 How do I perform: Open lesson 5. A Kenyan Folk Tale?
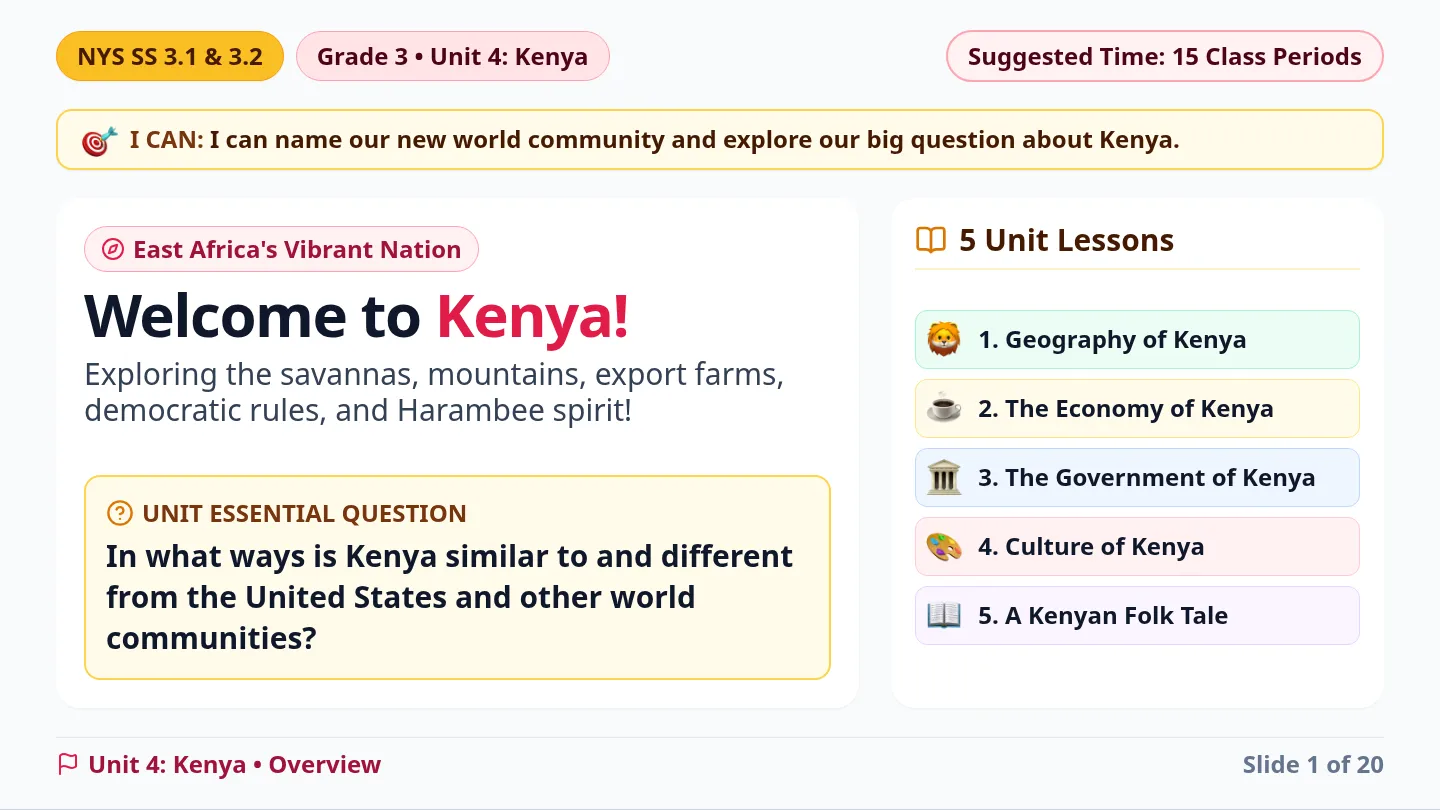click(x=1137, y=616)
